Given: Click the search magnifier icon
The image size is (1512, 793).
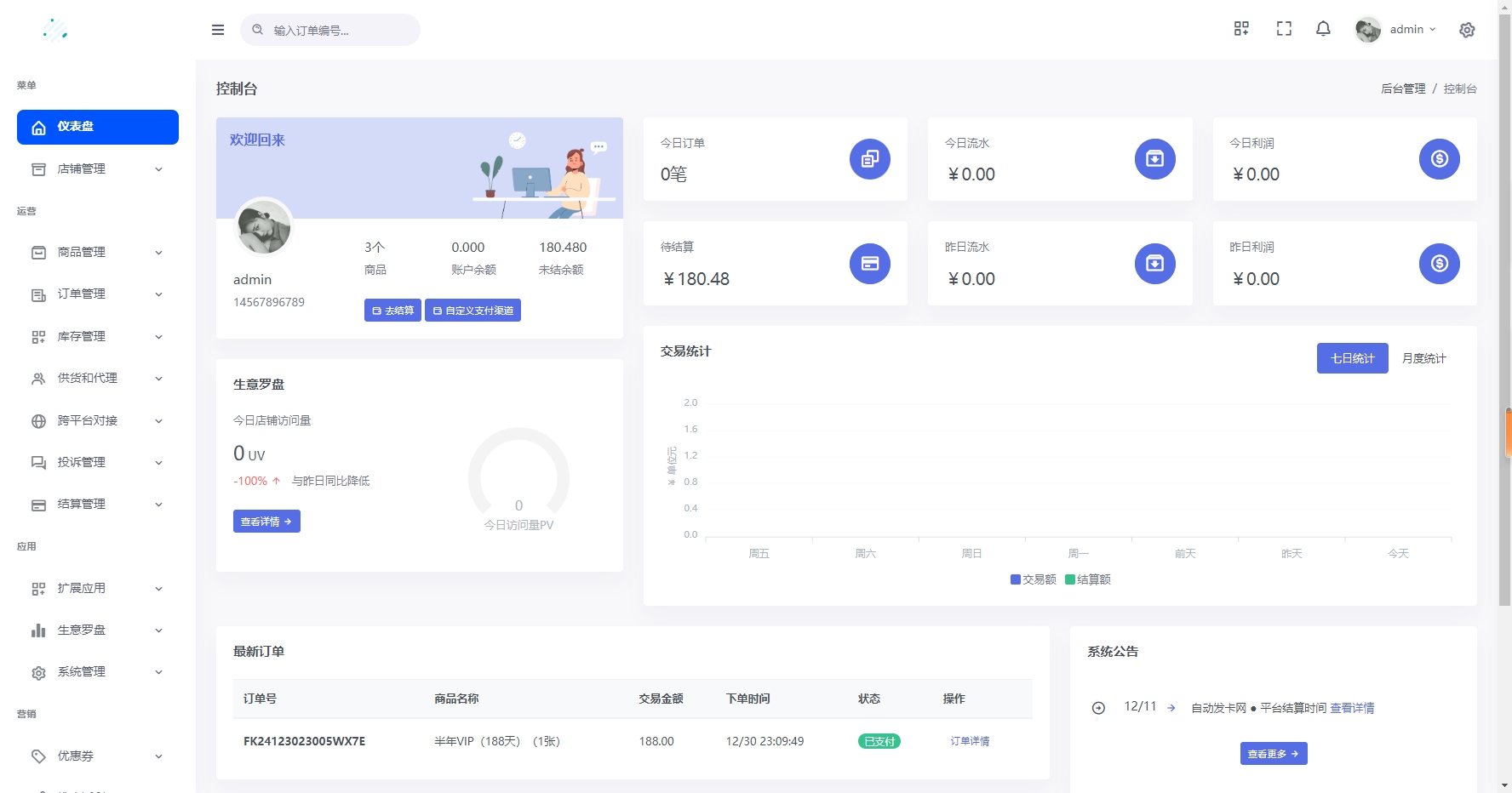Looking at the screenshot, I should 257,30.
